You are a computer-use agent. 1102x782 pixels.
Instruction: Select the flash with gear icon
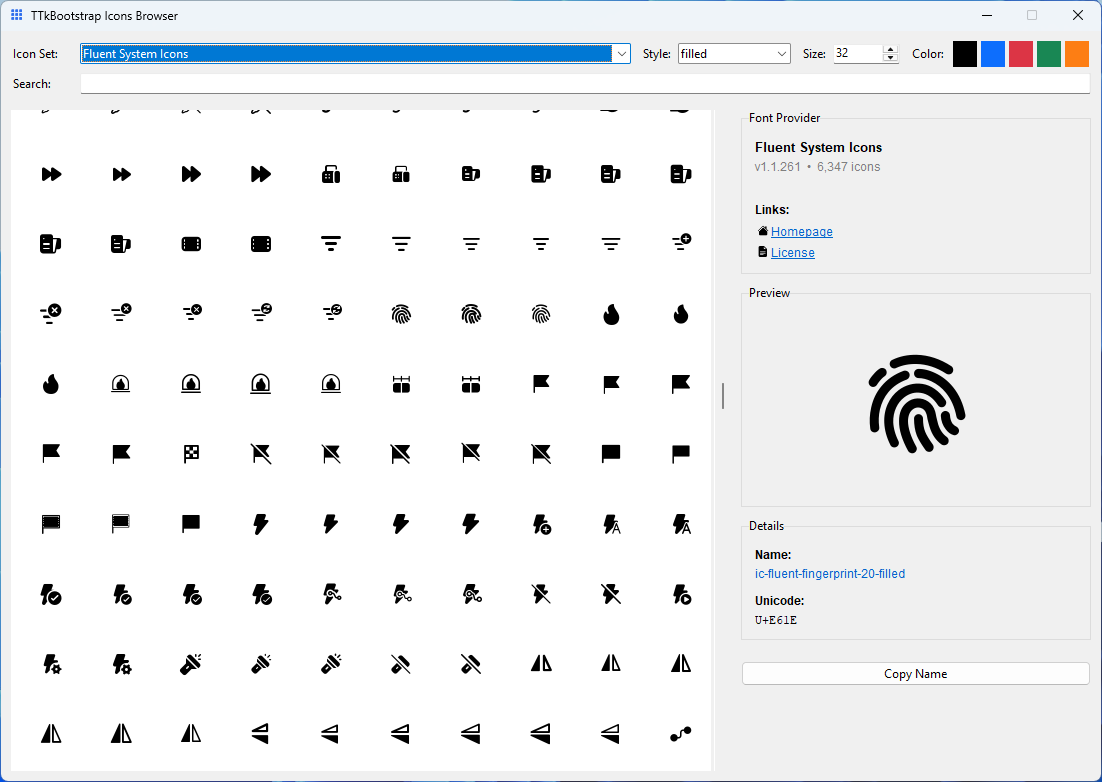pos(51,663)
